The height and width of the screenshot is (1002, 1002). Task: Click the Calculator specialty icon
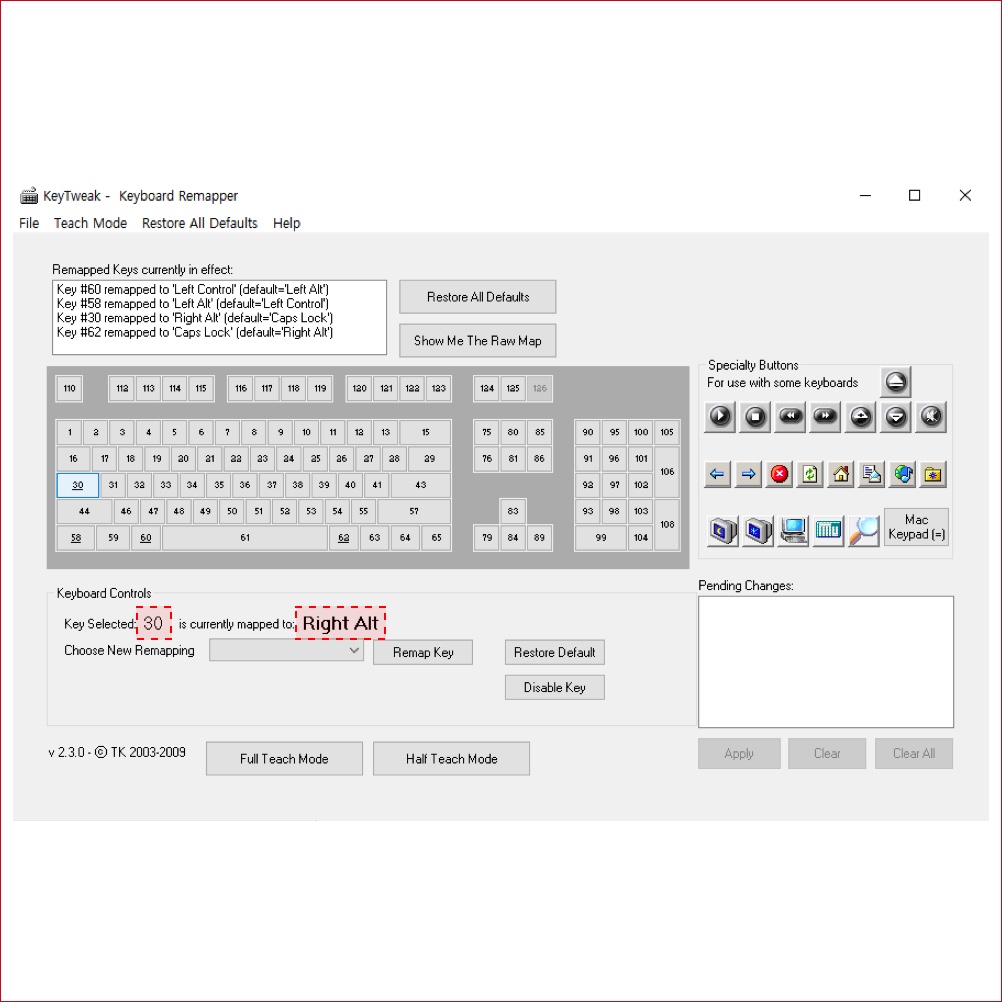point(828,530)
